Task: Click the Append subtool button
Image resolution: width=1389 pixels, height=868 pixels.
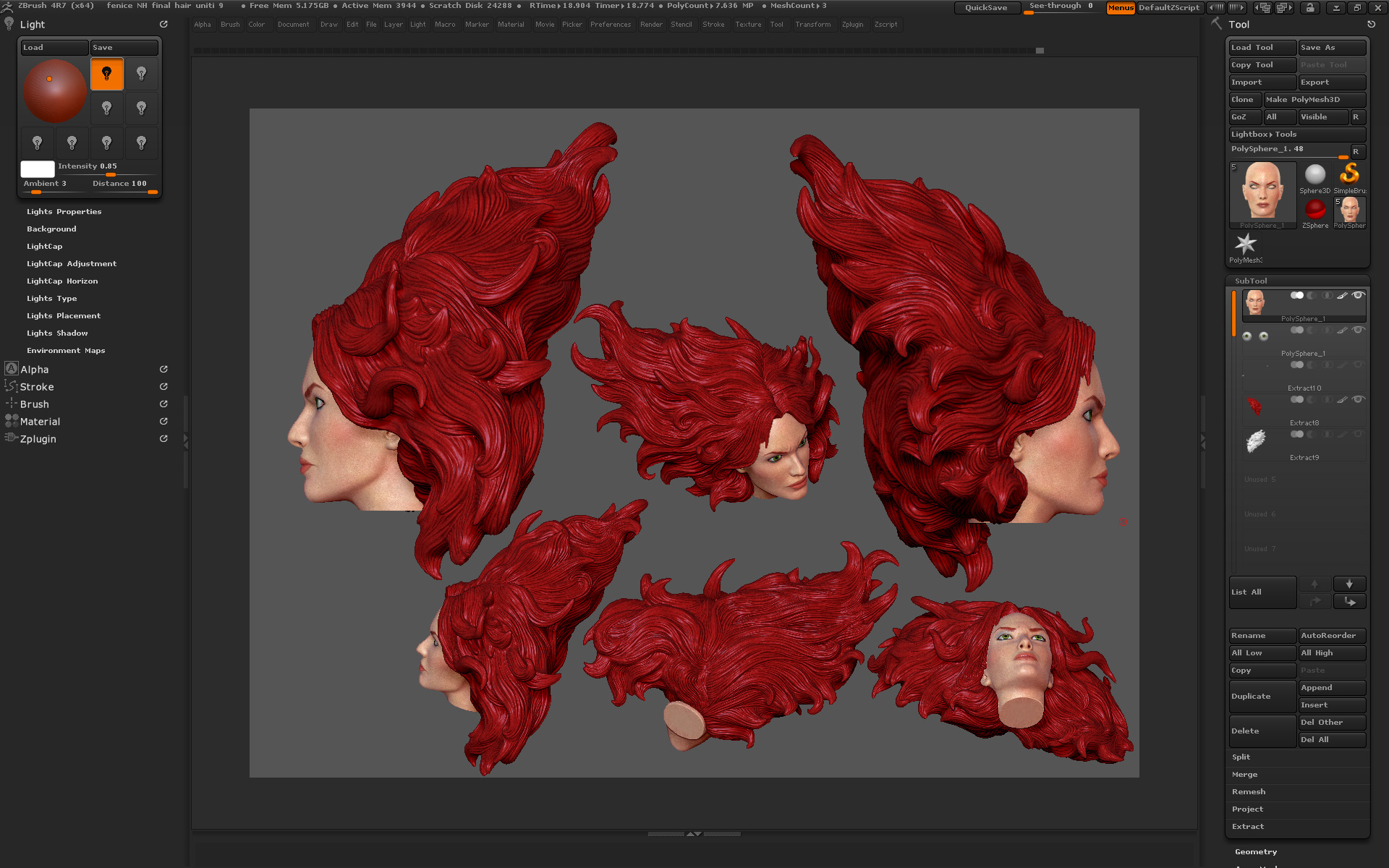Action: click(x=1332, y=687)
